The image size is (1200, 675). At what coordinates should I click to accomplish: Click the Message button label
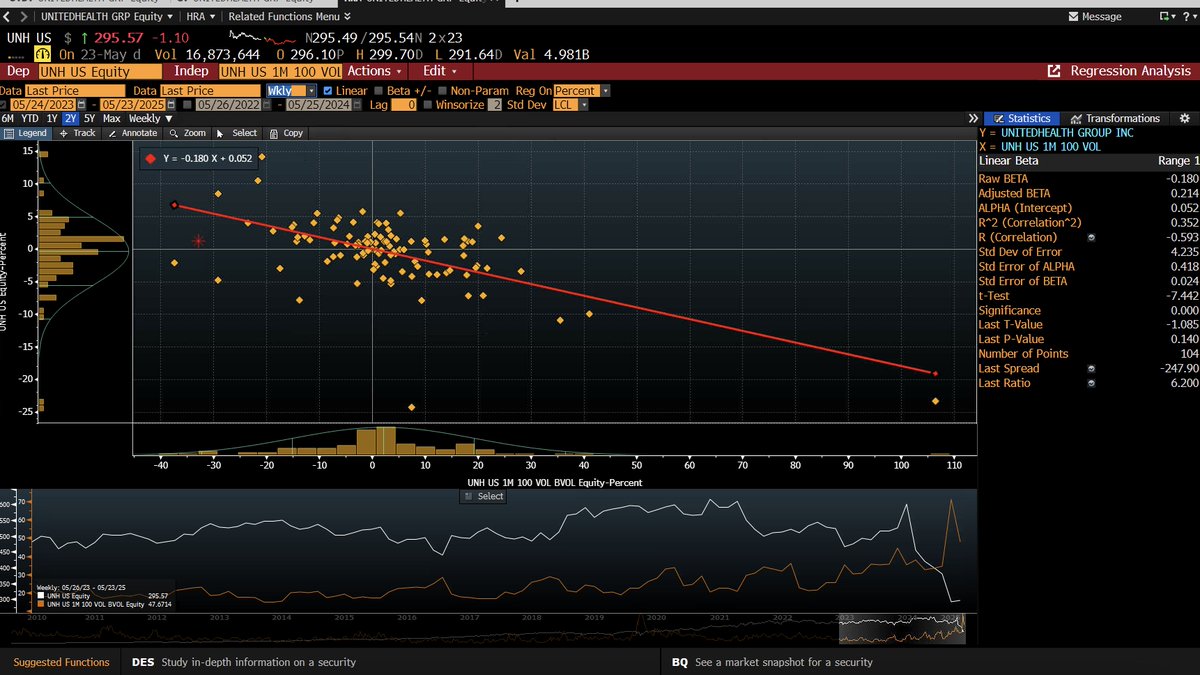pyautogui.click(x=1102, y=17)
